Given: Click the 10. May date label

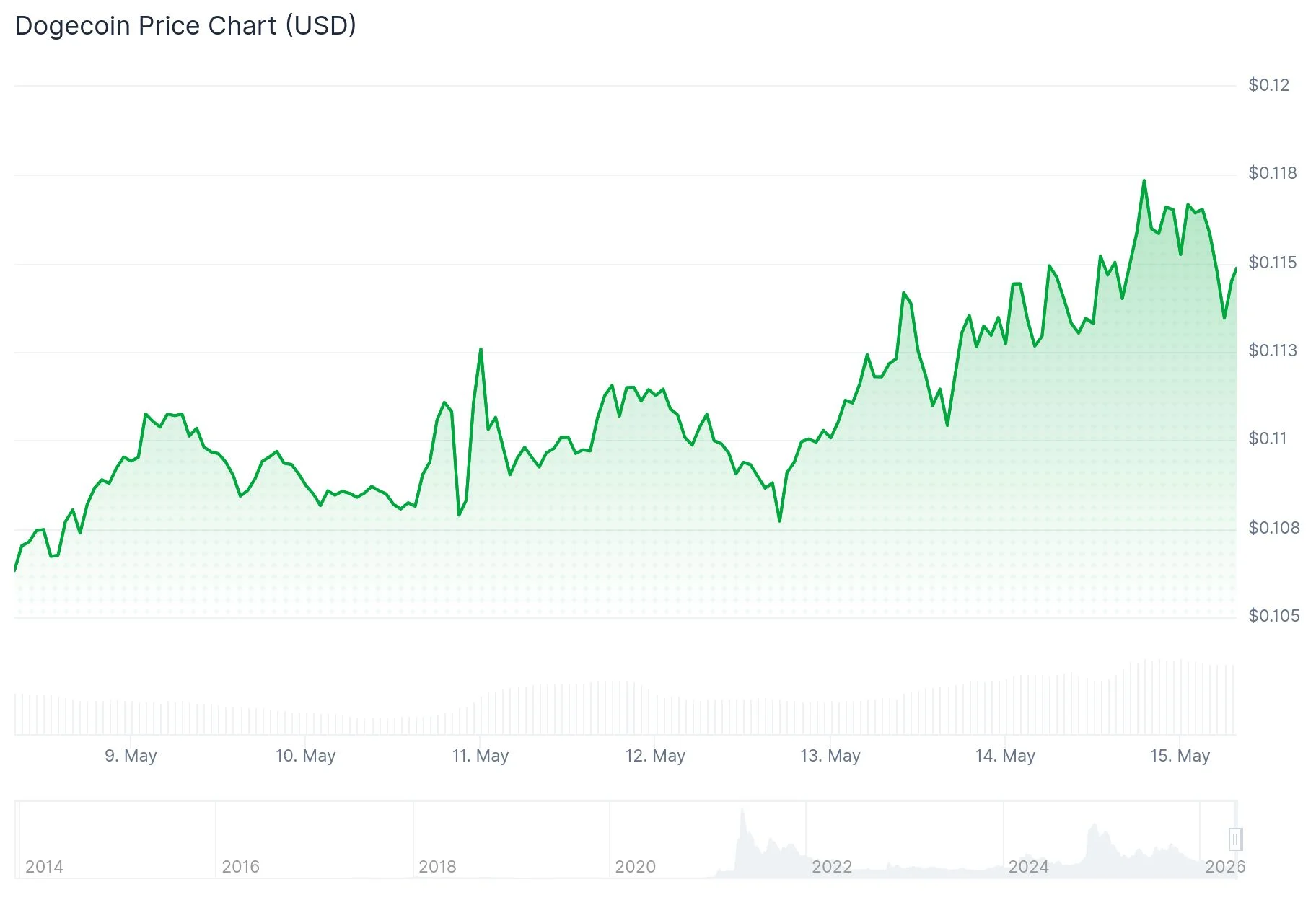Looking at the screenshot, I should tap(305, 756).
